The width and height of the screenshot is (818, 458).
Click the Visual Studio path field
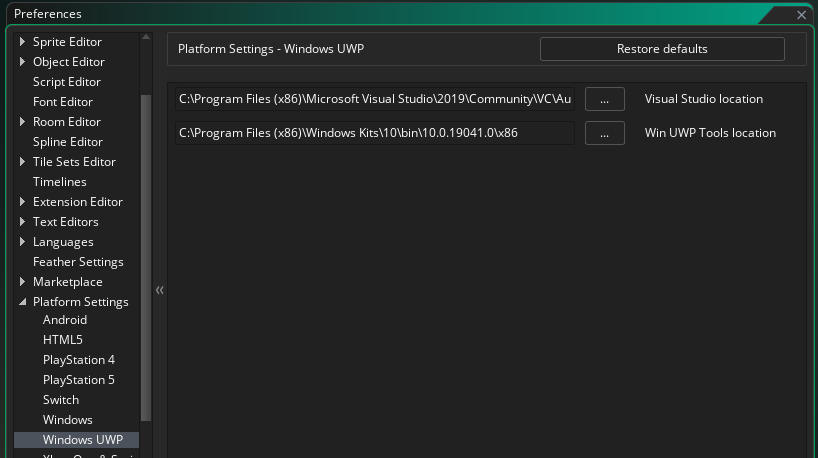click(374, 99)
